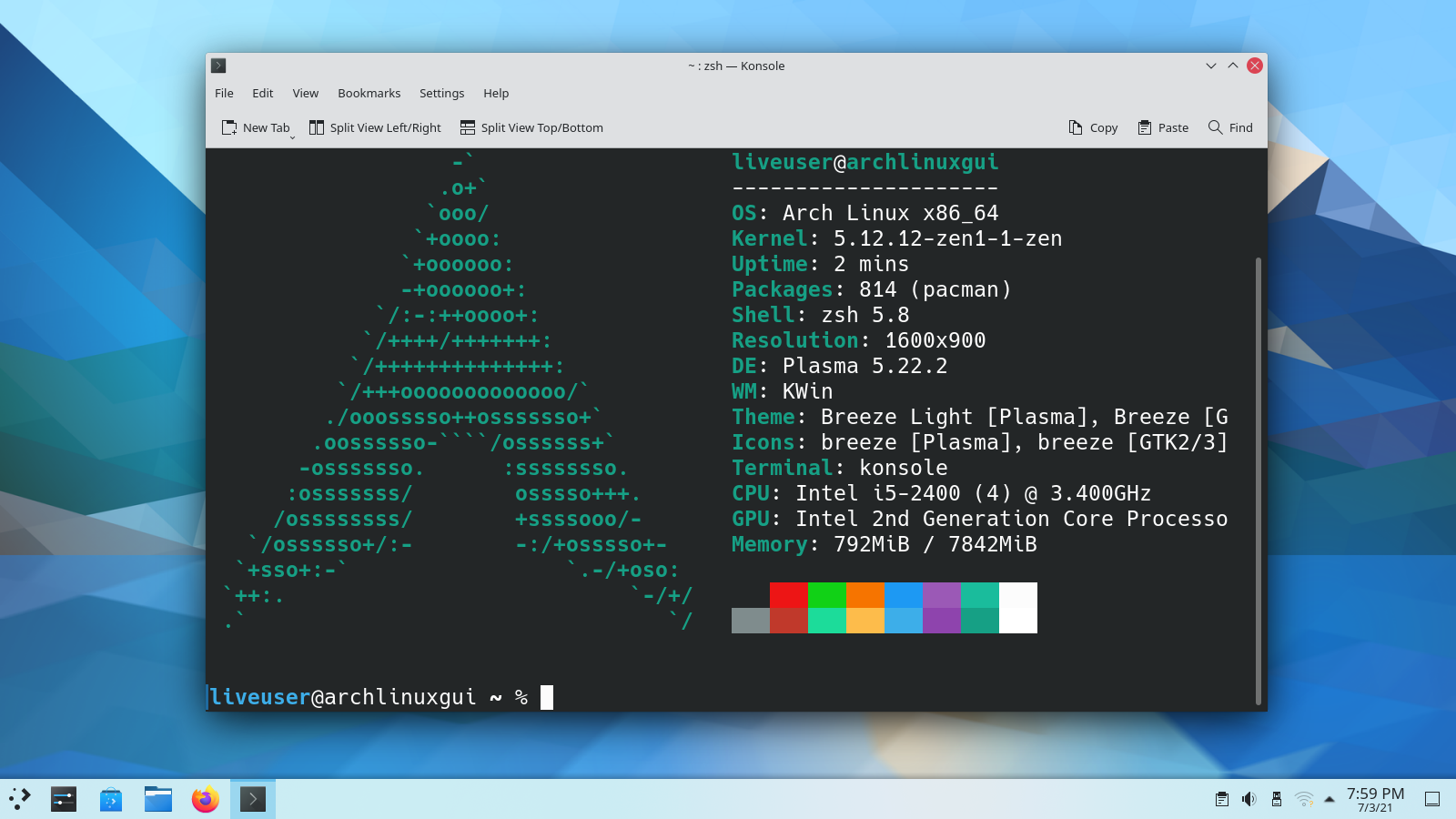This screenshot has width=1456, height=819.
Task: Click Split View Top/Bottom
Action: (531, 127)
